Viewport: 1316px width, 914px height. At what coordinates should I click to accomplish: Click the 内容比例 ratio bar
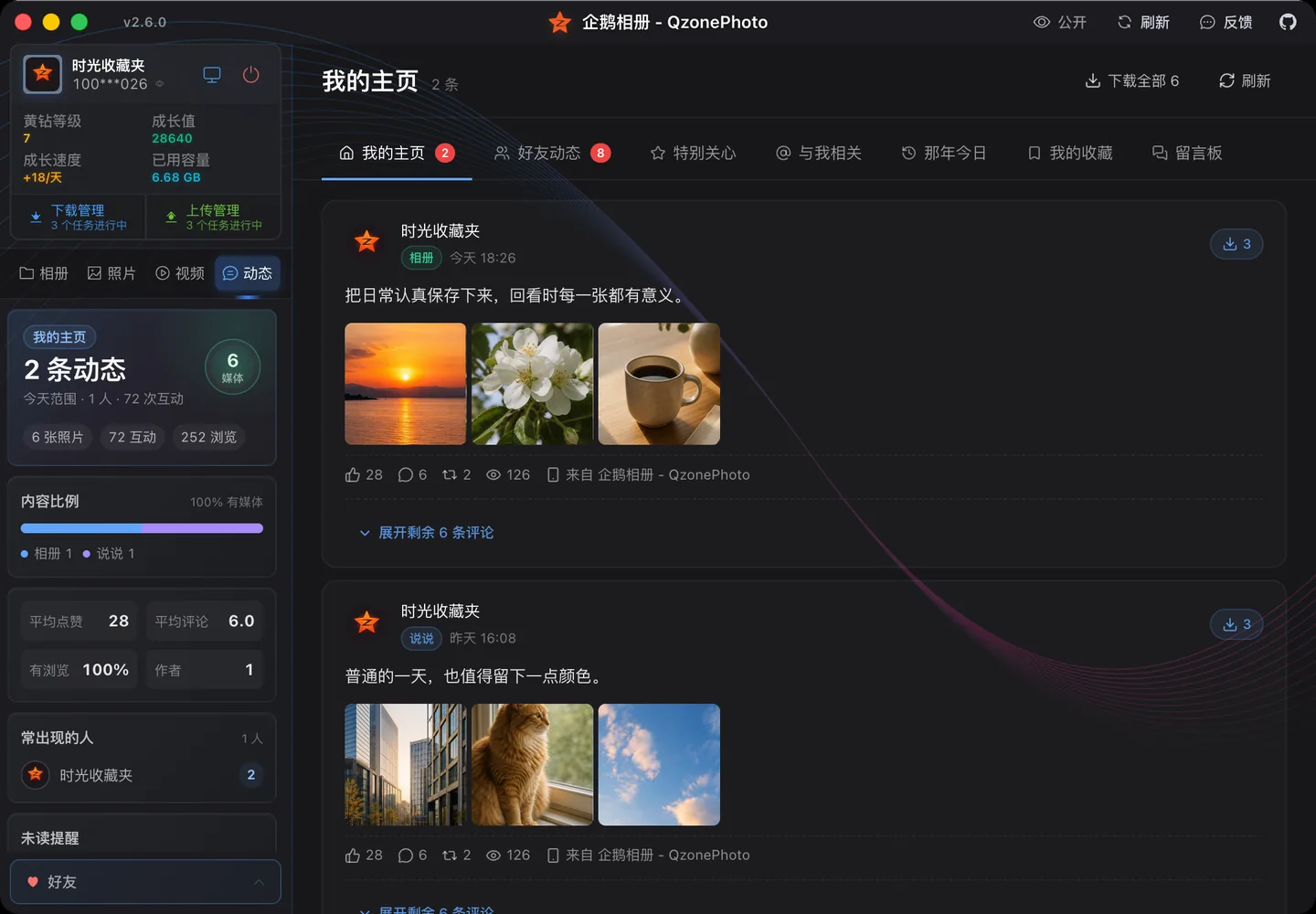click(x=142, y=528)
